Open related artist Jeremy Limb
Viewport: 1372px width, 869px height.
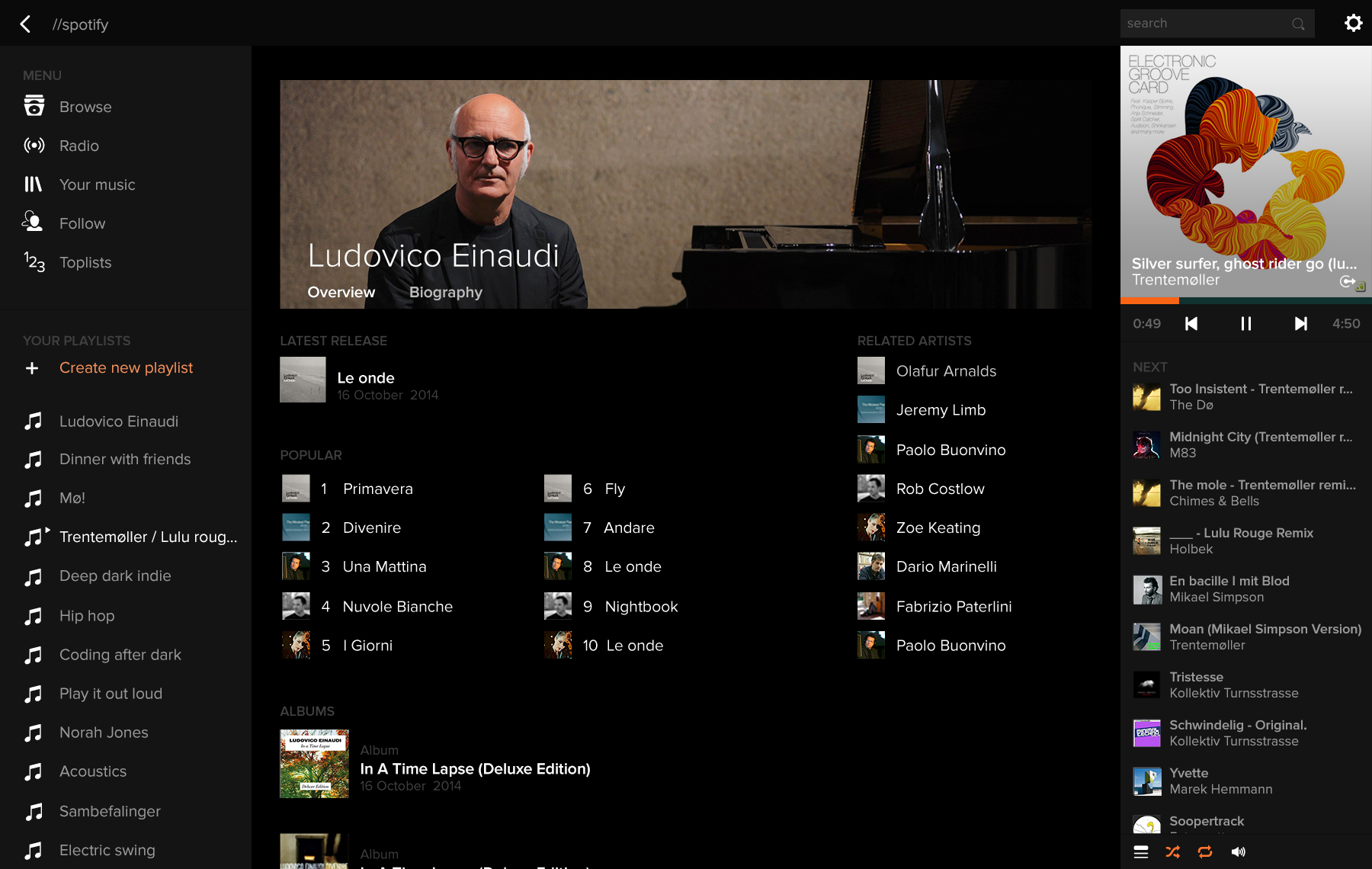point(941,410)
